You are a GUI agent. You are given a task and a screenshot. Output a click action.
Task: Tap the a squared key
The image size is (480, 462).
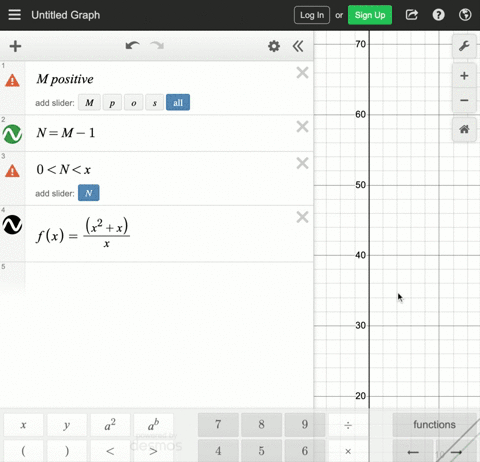[110, 425]
